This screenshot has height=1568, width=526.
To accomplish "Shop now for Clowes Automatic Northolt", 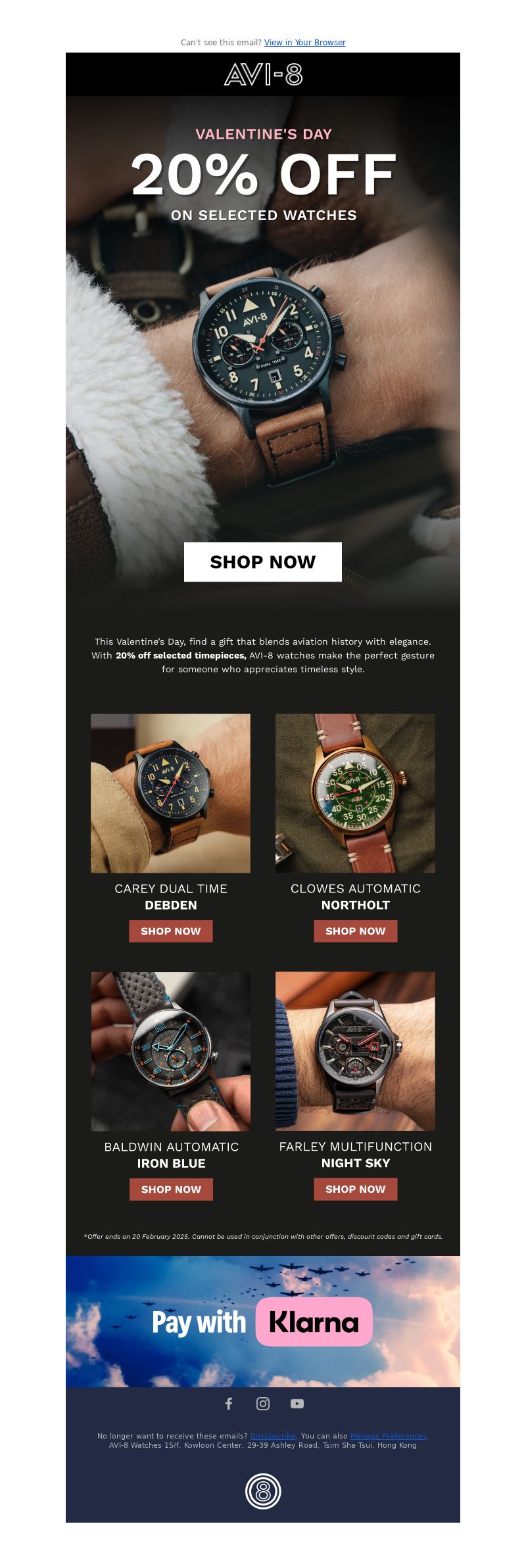I will (356, 931).
